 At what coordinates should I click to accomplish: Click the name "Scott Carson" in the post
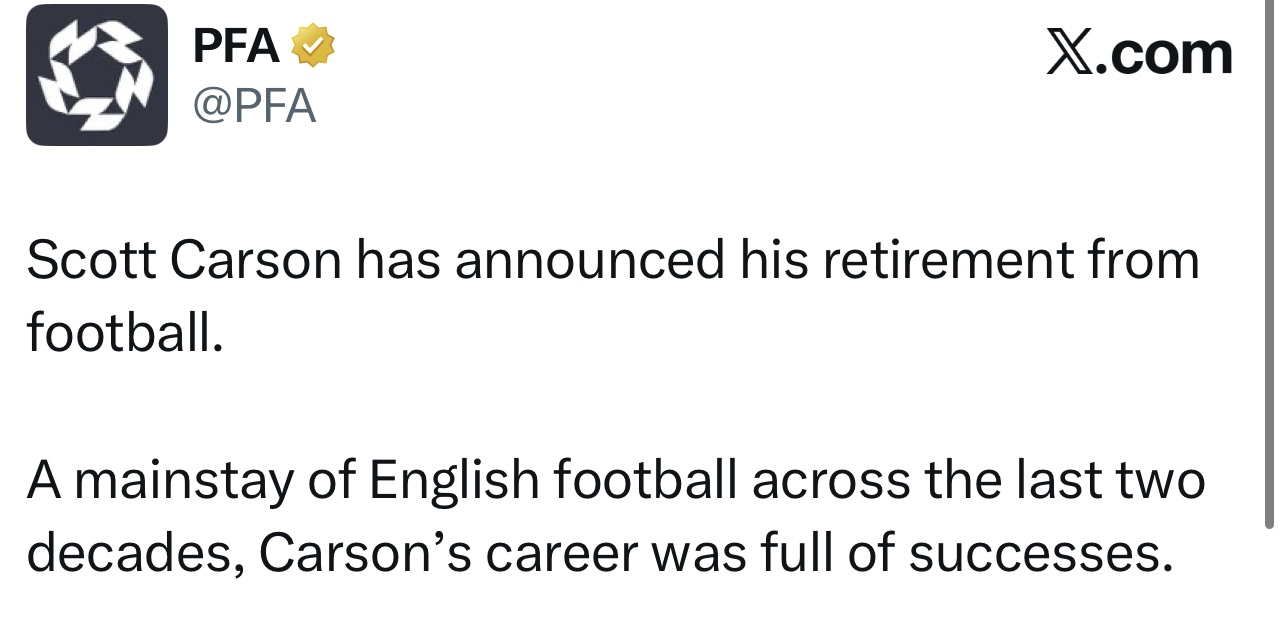184,262
